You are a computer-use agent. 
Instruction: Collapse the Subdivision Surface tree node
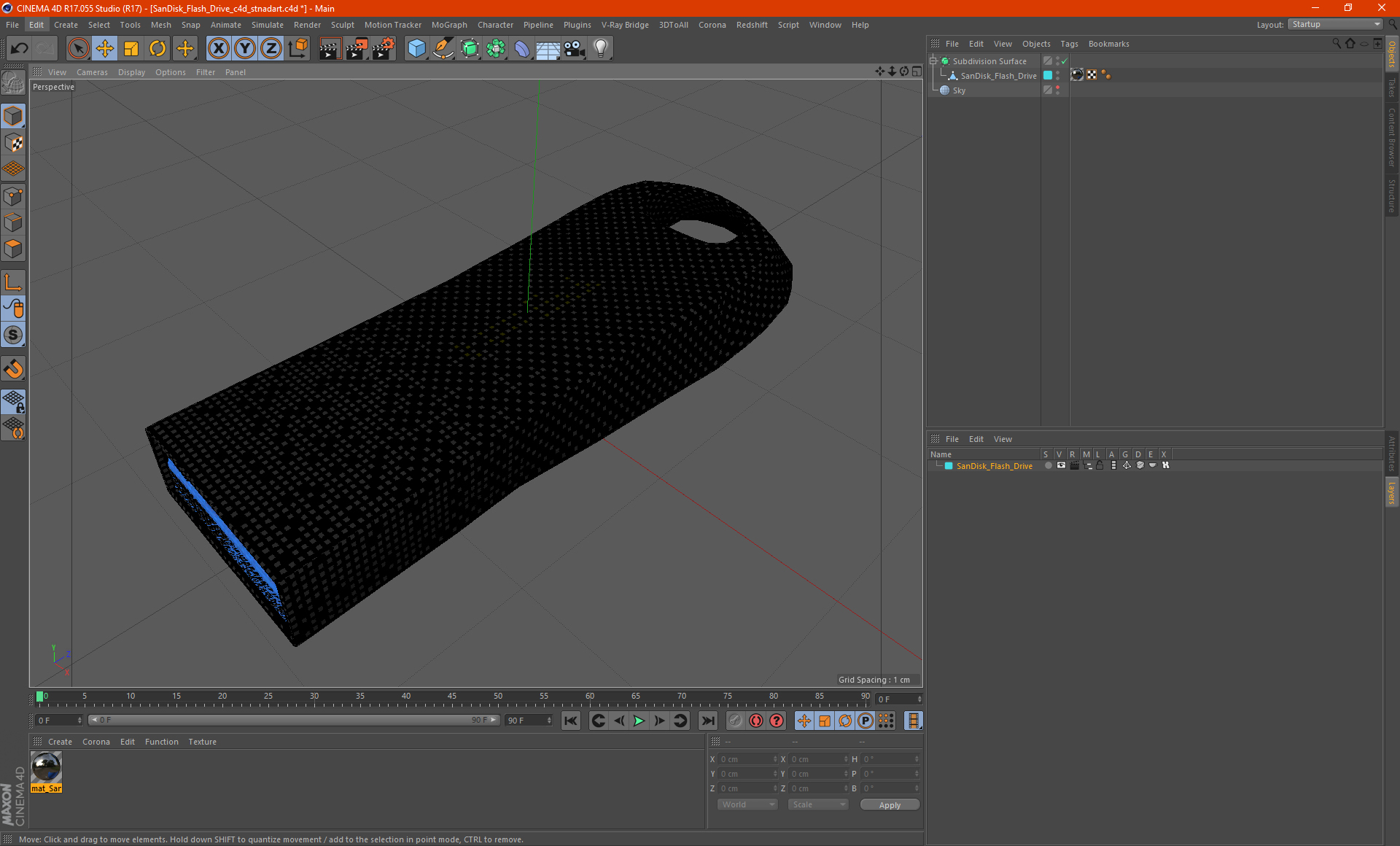click(933, 61)
